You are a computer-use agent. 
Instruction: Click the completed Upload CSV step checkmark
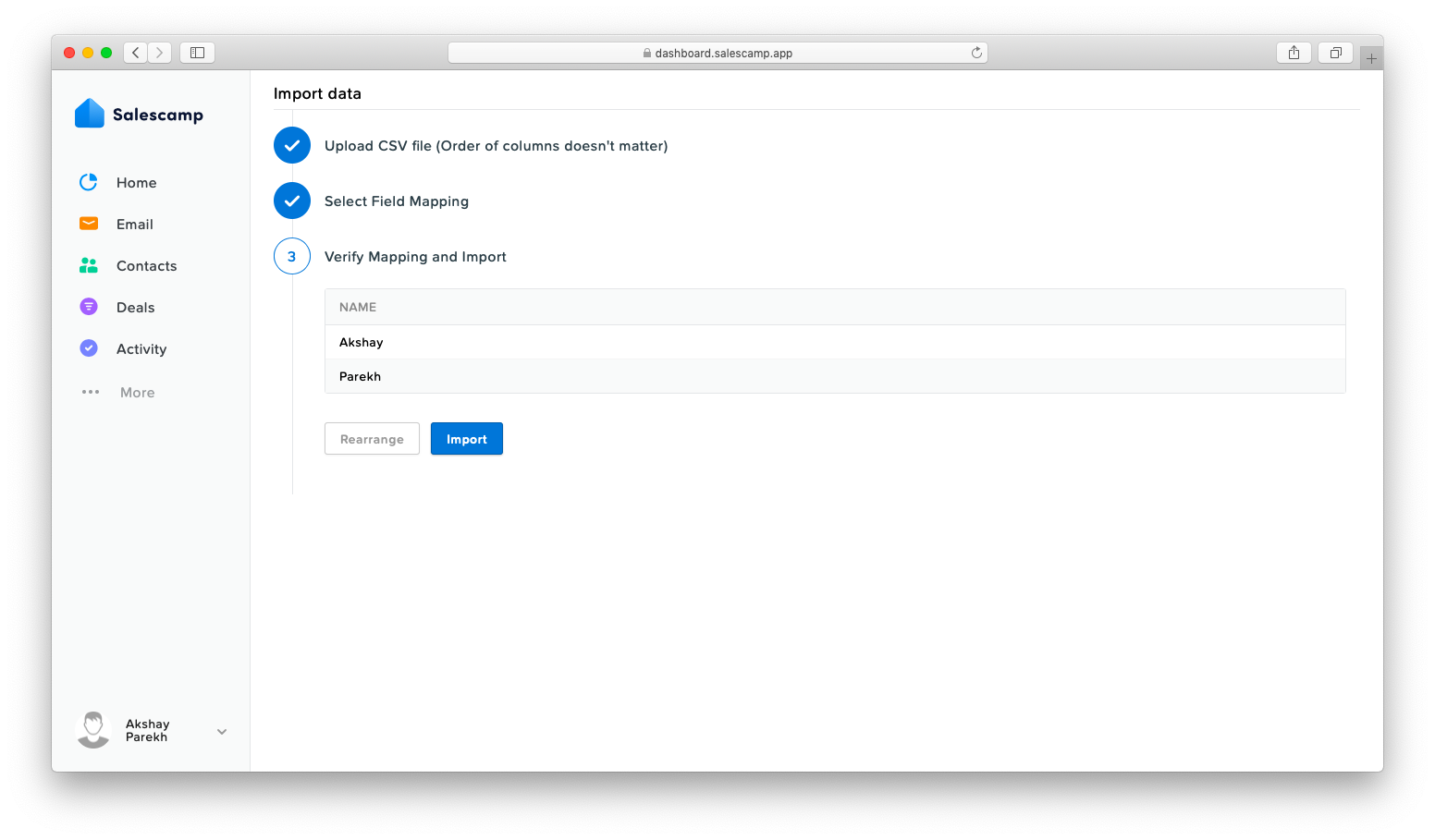292,145
